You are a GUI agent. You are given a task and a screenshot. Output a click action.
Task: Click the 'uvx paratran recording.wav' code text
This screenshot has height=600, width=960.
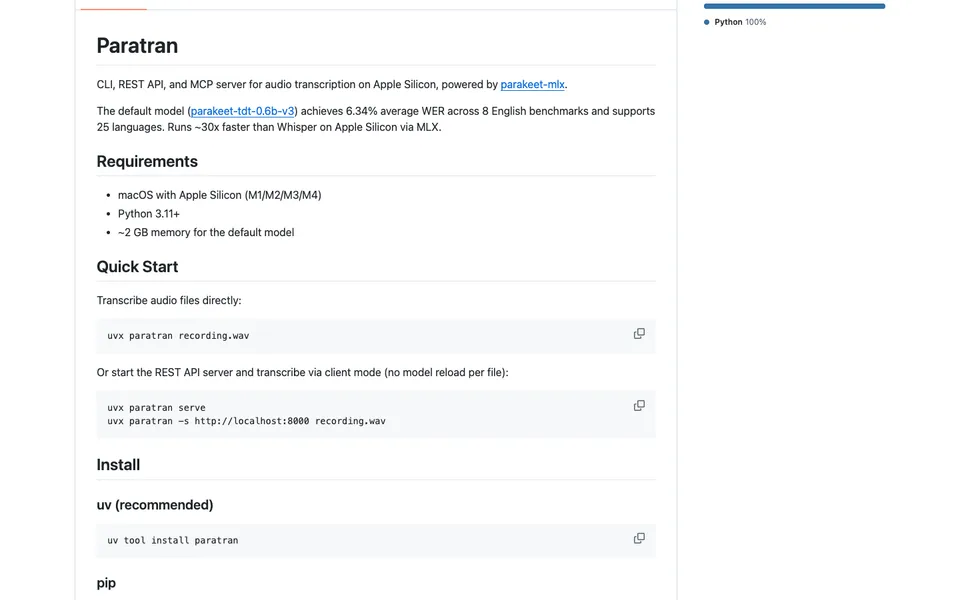click(x=178, y=336)
